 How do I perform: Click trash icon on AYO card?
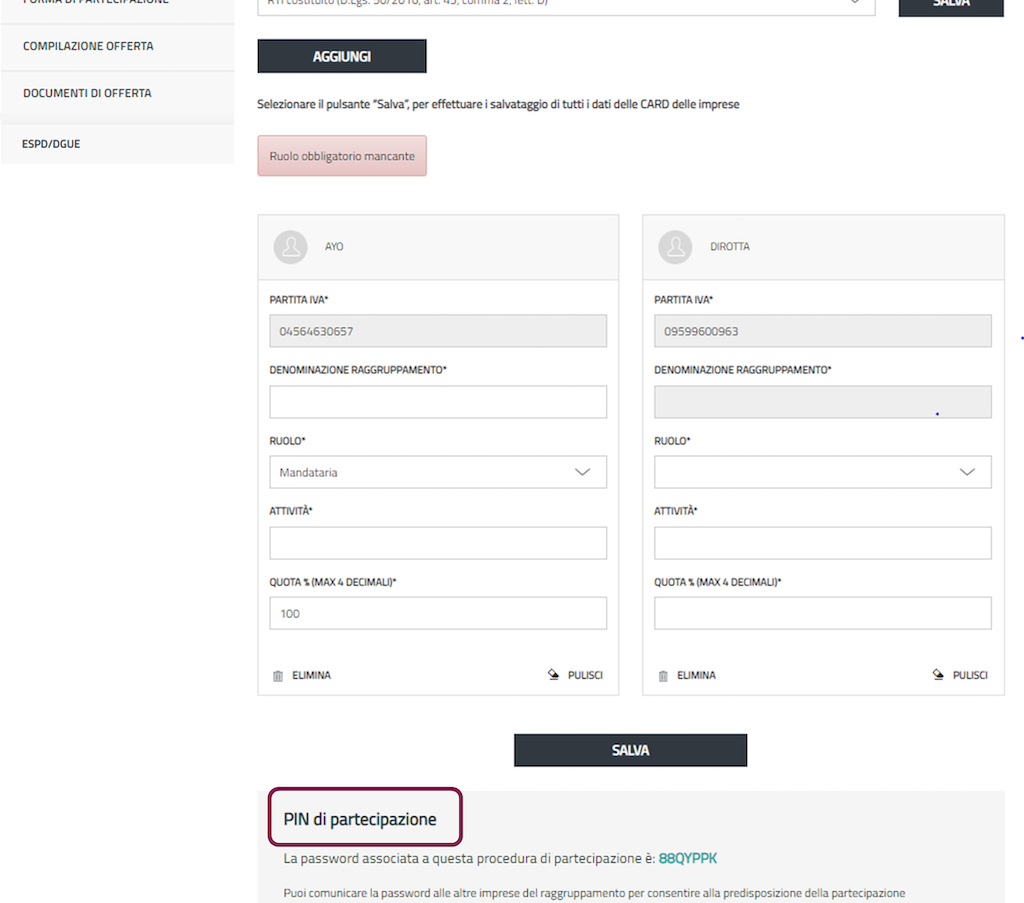click(278, 676)
